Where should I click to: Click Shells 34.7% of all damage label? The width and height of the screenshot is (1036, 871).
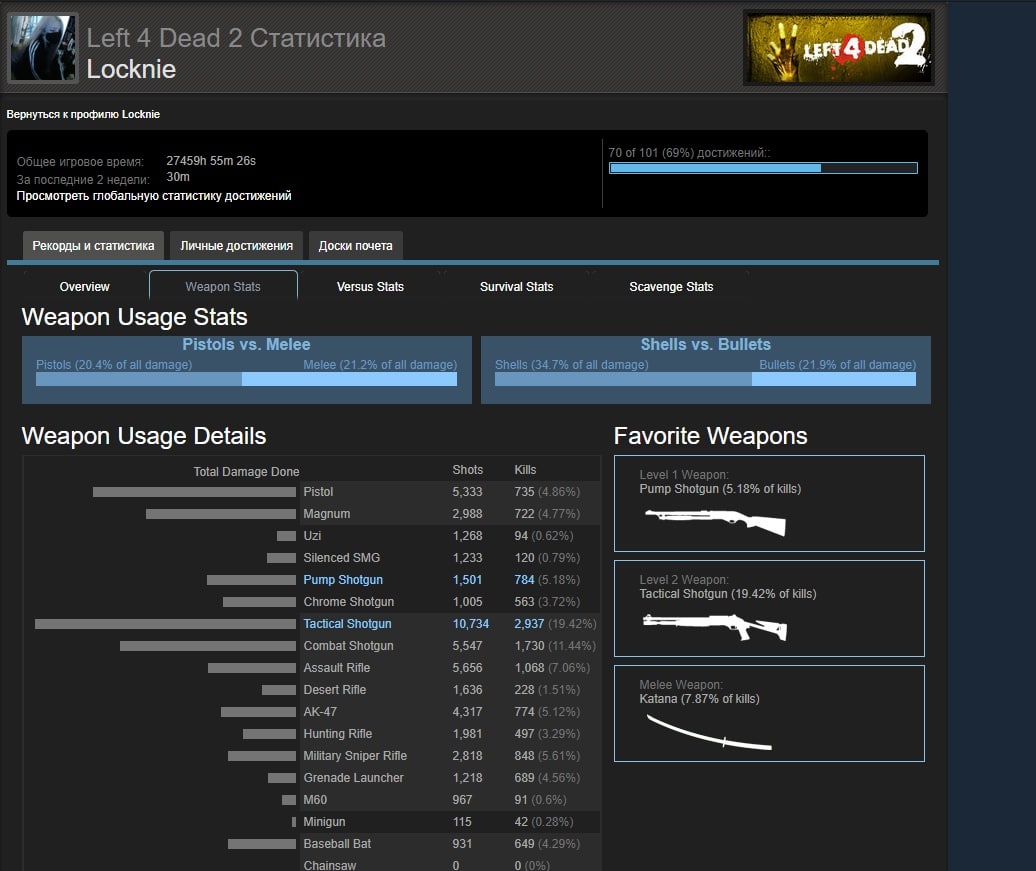[x=572, y=365]
